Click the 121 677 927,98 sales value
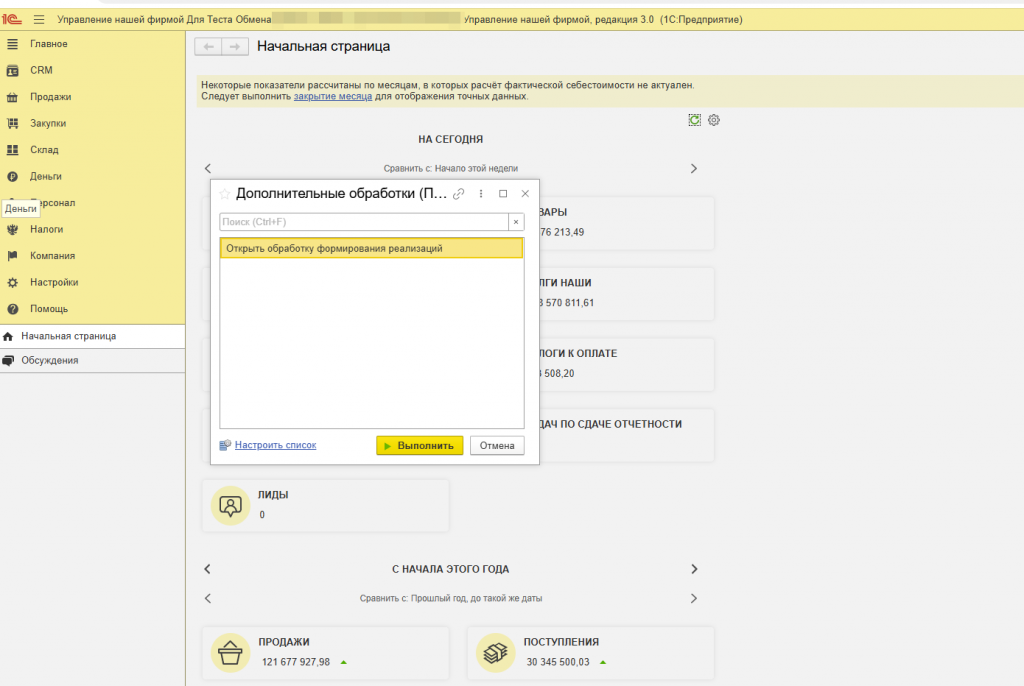Screen dimensions: 1024x686 tap(296, 662)
